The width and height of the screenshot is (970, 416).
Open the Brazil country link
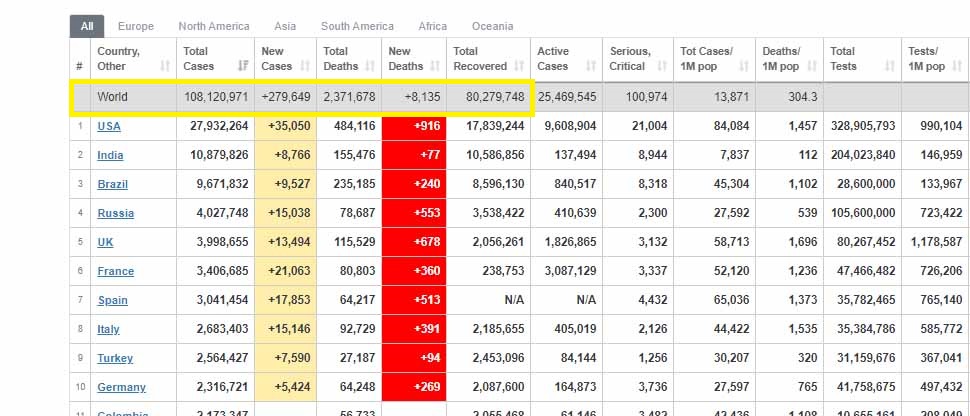coord(113,184)
